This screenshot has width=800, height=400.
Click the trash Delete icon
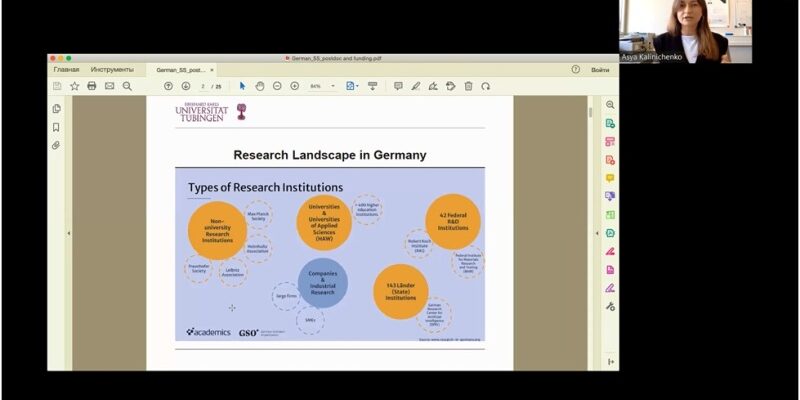point(468,86)
